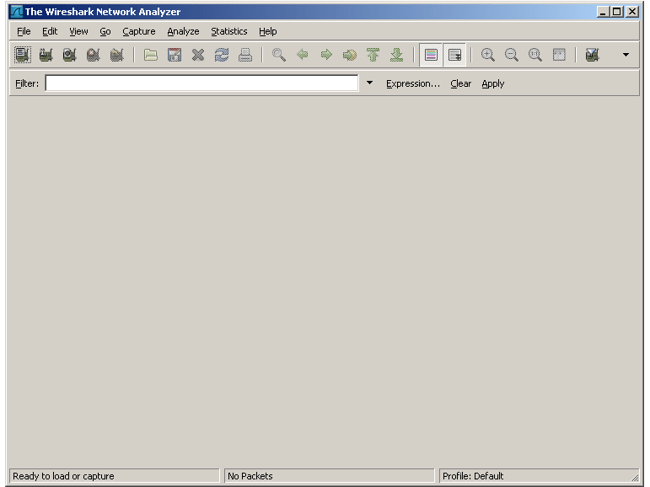Go forward in packet history
This screenshot has width=650, height=487.
pyautogui.click(x=326, y=55)
